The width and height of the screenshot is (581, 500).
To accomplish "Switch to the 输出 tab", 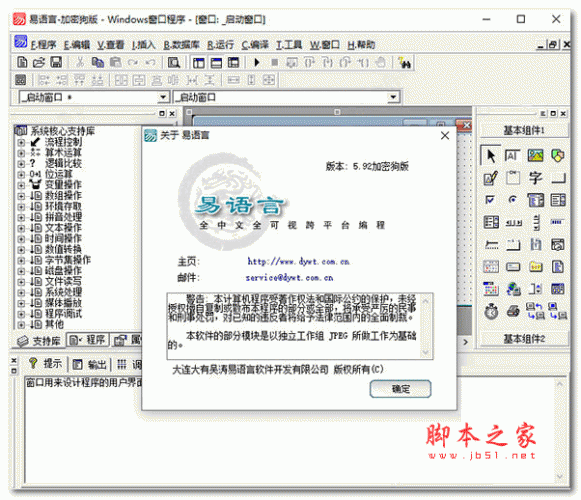I will 90,364.
